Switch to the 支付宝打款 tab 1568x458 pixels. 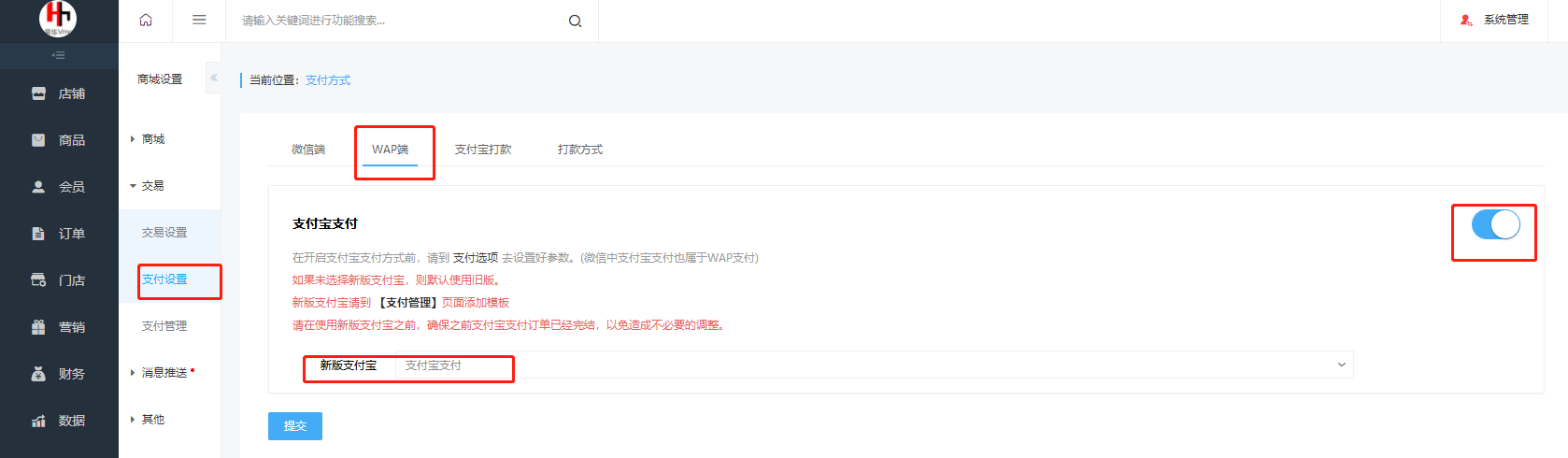(x=483, y=150)
